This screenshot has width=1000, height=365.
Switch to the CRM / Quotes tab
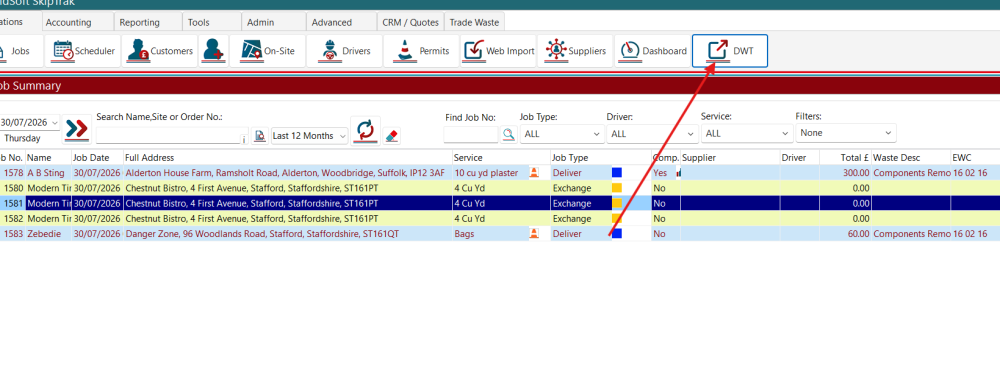pos(411,22)
